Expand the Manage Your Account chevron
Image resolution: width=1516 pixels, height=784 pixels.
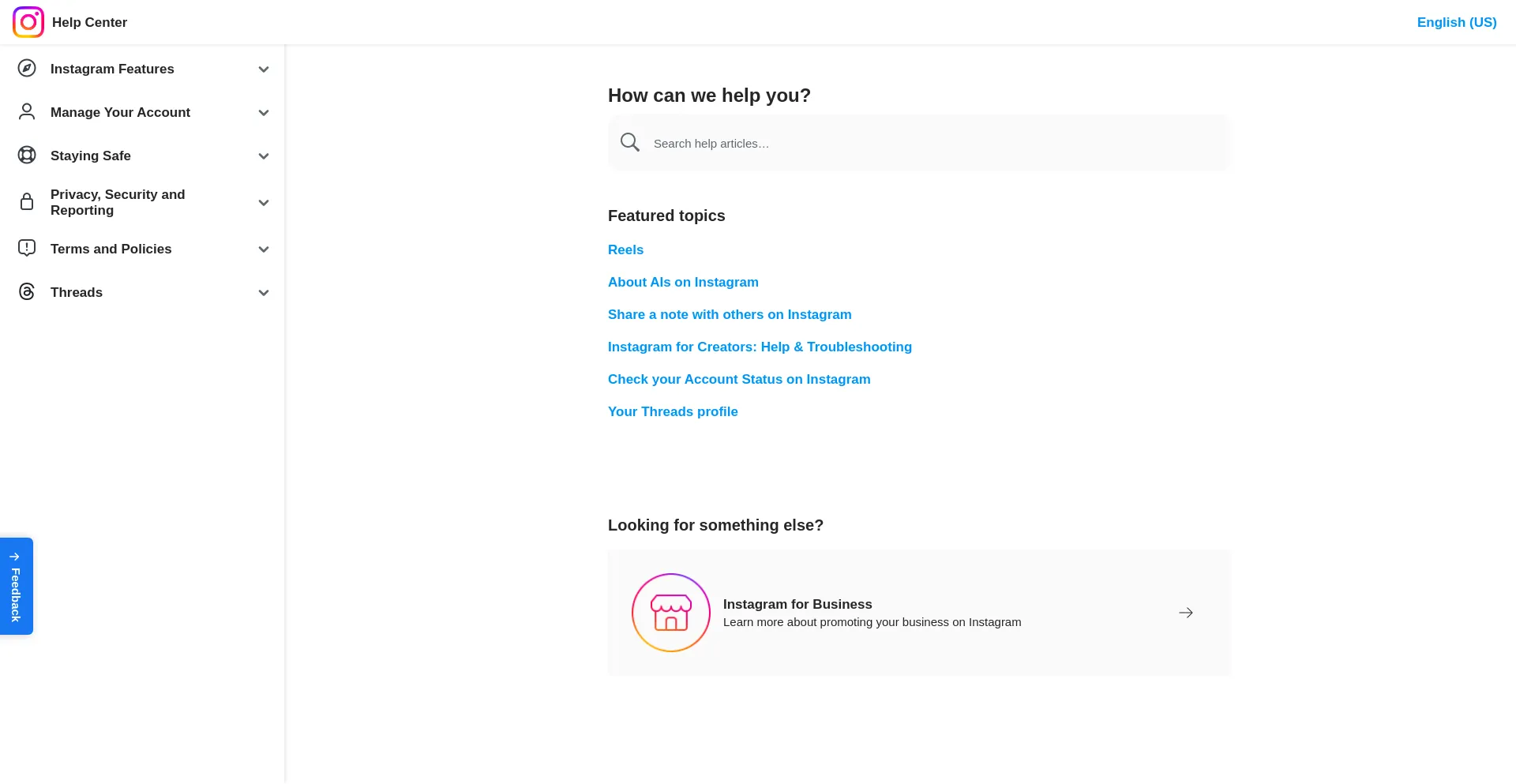coord(264,113)
